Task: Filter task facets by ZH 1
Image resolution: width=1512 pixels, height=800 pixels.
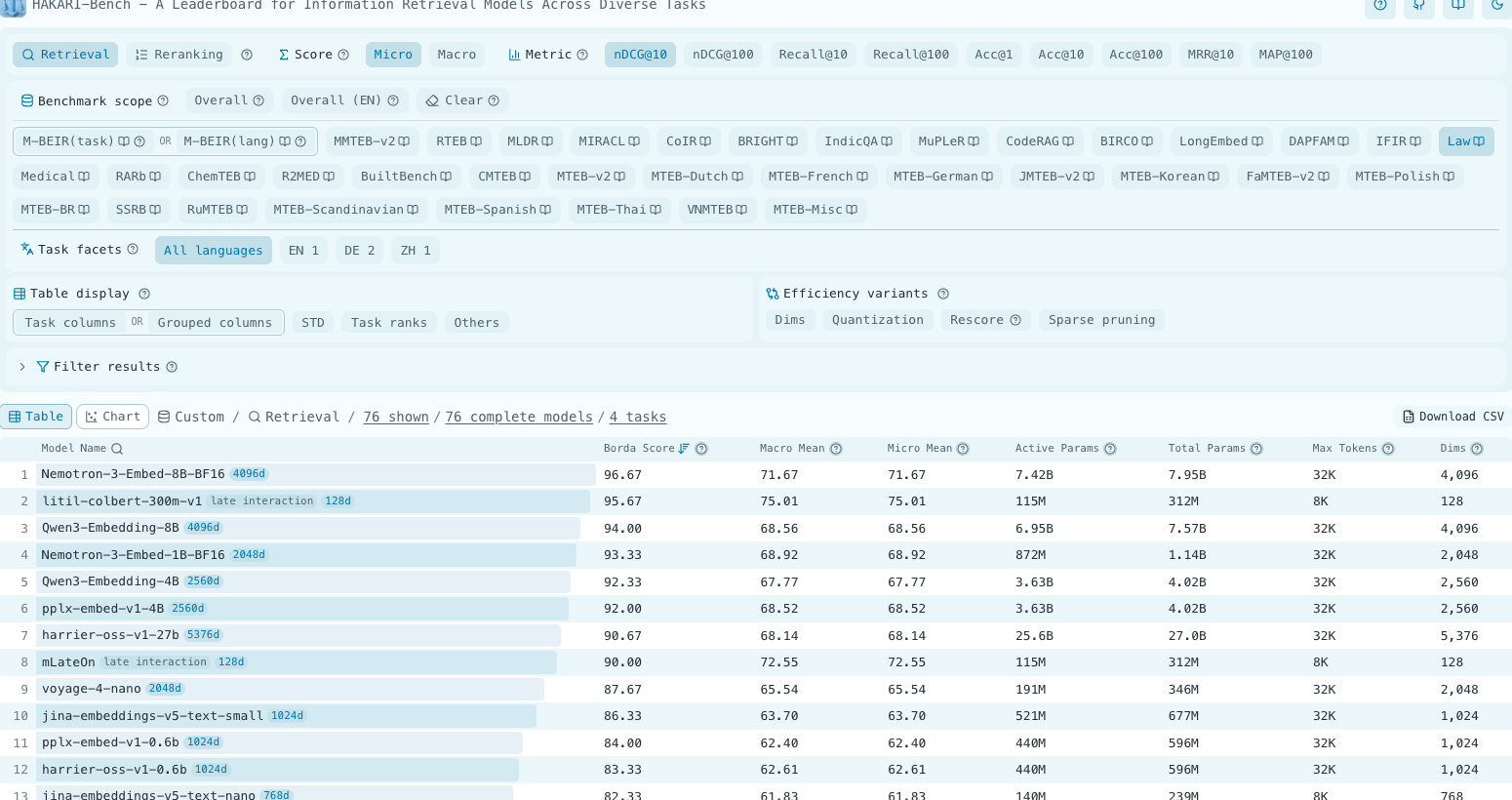Action: click(x=416, y=251)
